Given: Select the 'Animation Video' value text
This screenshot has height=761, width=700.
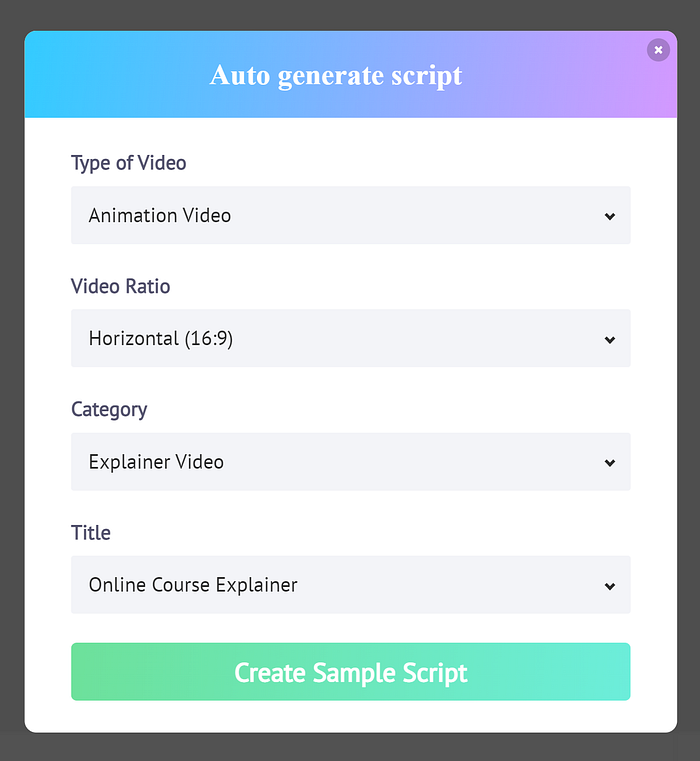Looking at the screenshot, I should coord(160,215).
